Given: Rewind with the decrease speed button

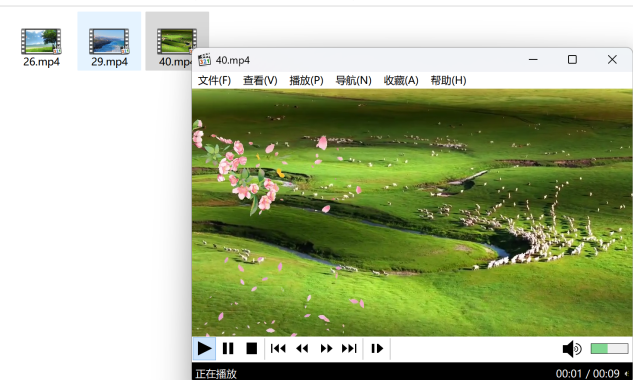Looking at the screenshot, I should click(x=302, y=349).
